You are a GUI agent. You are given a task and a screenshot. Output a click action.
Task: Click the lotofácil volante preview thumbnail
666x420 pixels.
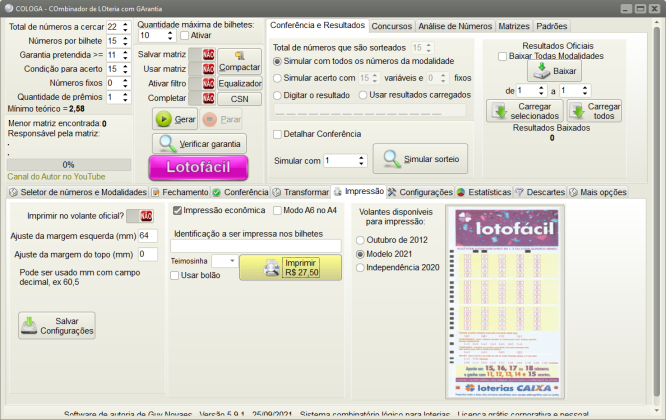tap(505, 303)
